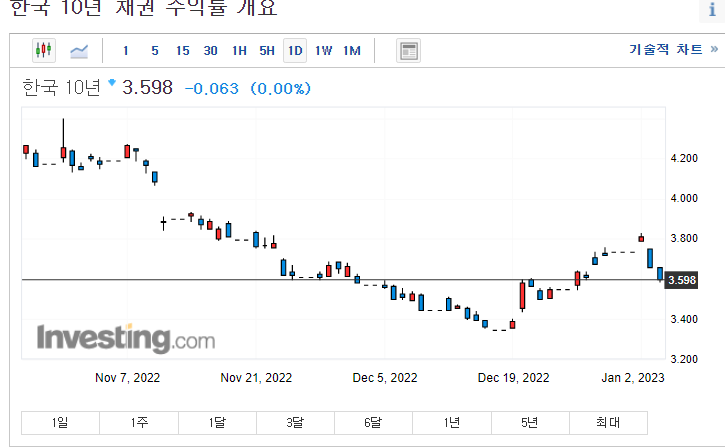Switch to candlestick chart type
The image size is (725, 447).
44,50
